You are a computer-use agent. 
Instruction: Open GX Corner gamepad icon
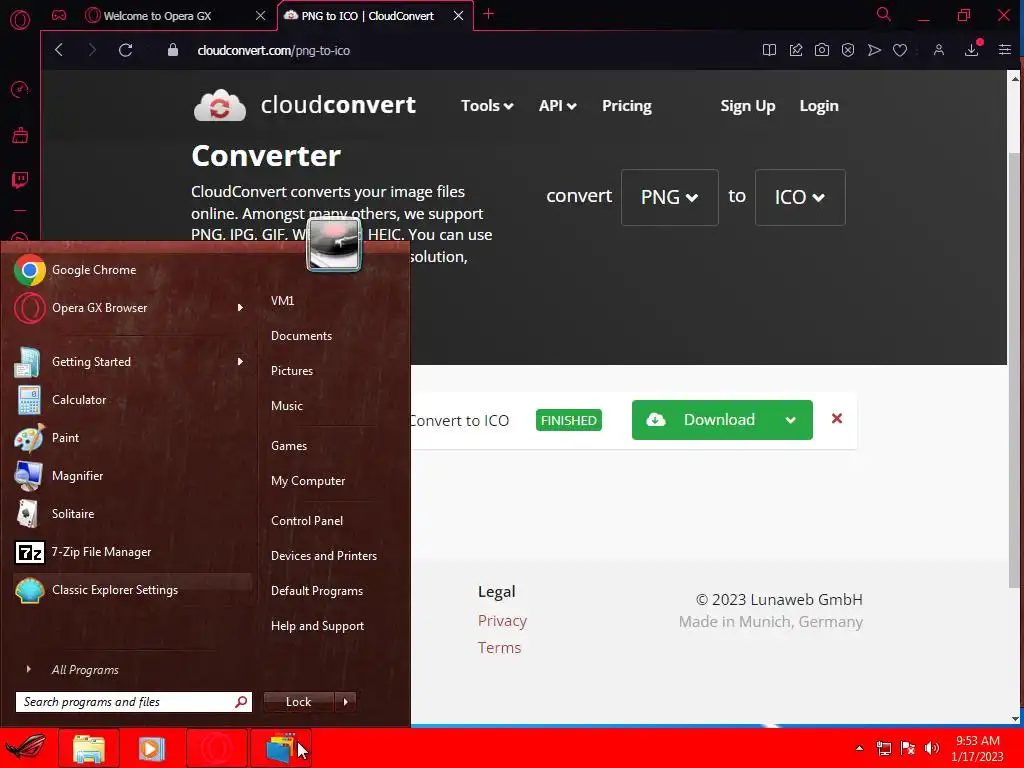[x=59, y=15]
